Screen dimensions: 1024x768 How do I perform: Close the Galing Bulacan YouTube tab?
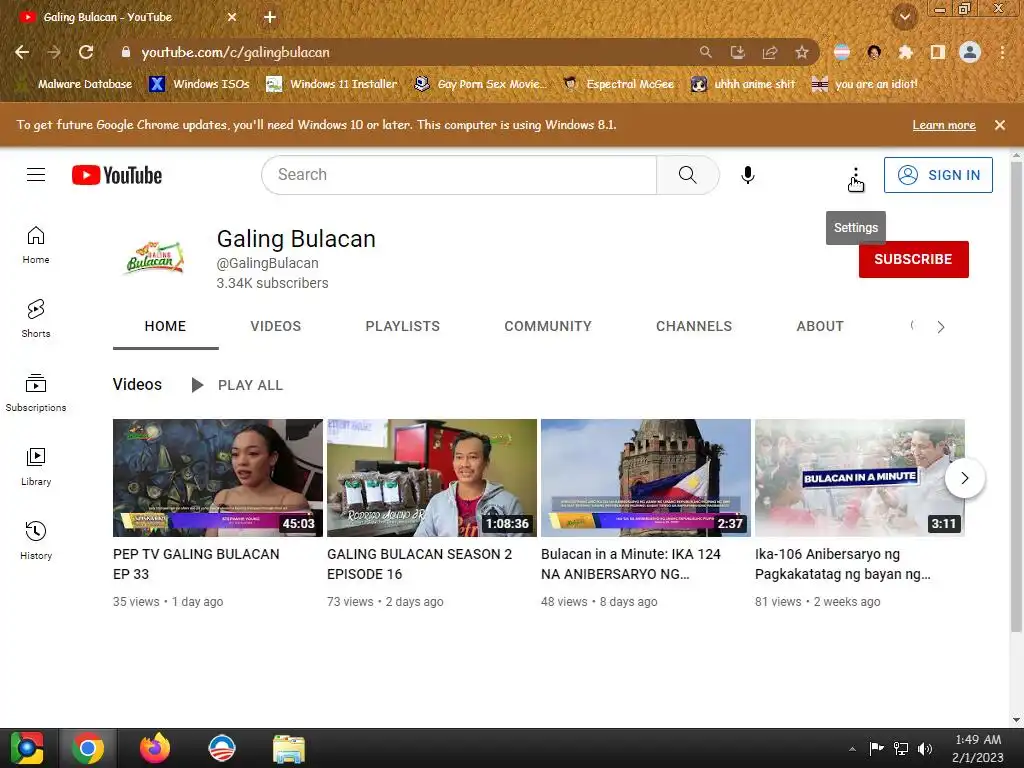232,18
